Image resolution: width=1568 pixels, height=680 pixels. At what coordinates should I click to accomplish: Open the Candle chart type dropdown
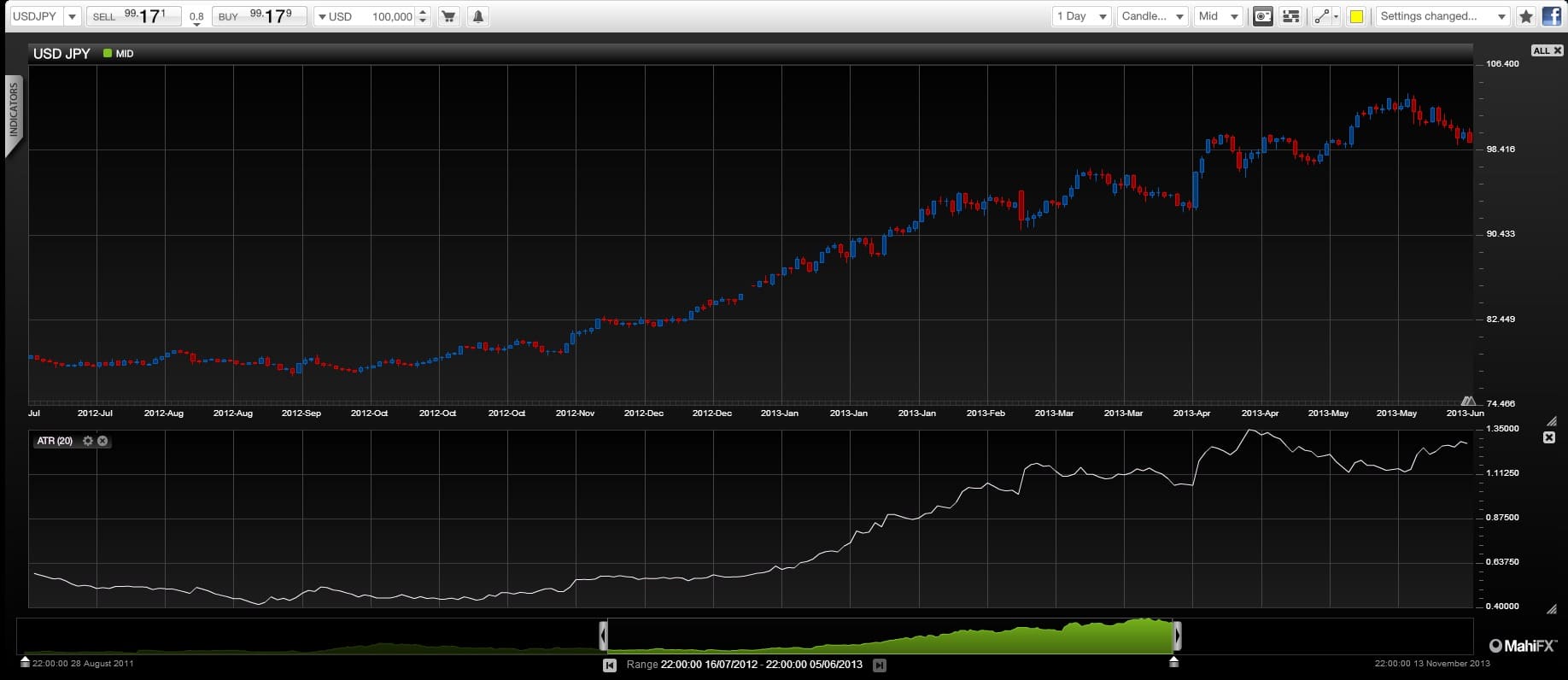(x=1153, y=16)
